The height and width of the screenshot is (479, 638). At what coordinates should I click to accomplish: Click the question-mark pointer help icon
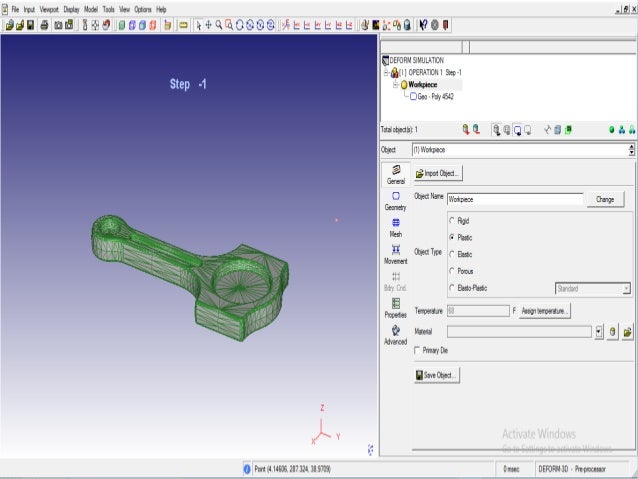tap(423, 25)
